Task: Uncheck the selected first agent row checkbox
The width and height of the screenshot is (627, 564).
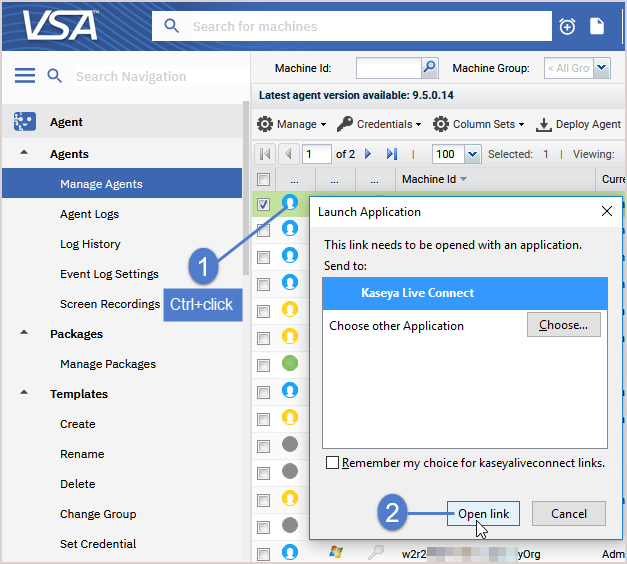Action: pos(264,204)
